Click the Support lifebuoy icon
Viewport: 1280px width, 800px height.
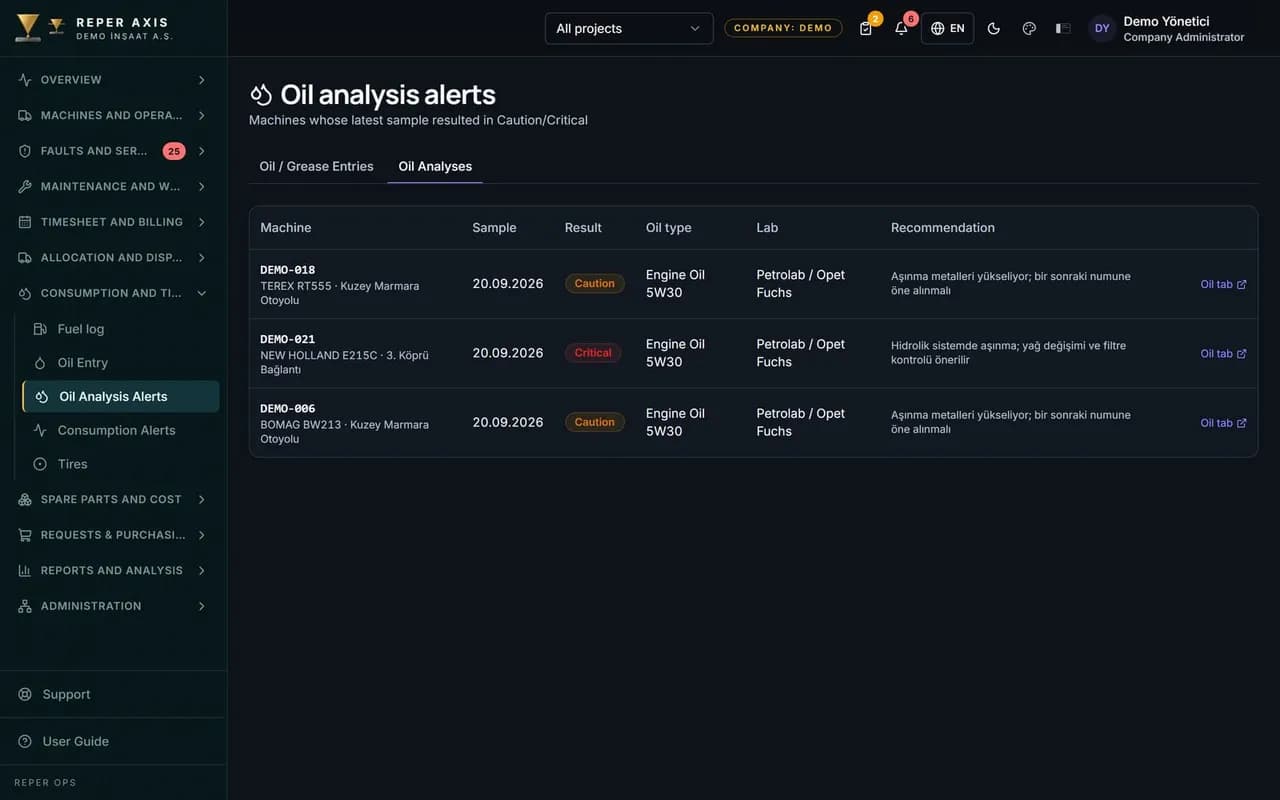coord(25,694)
